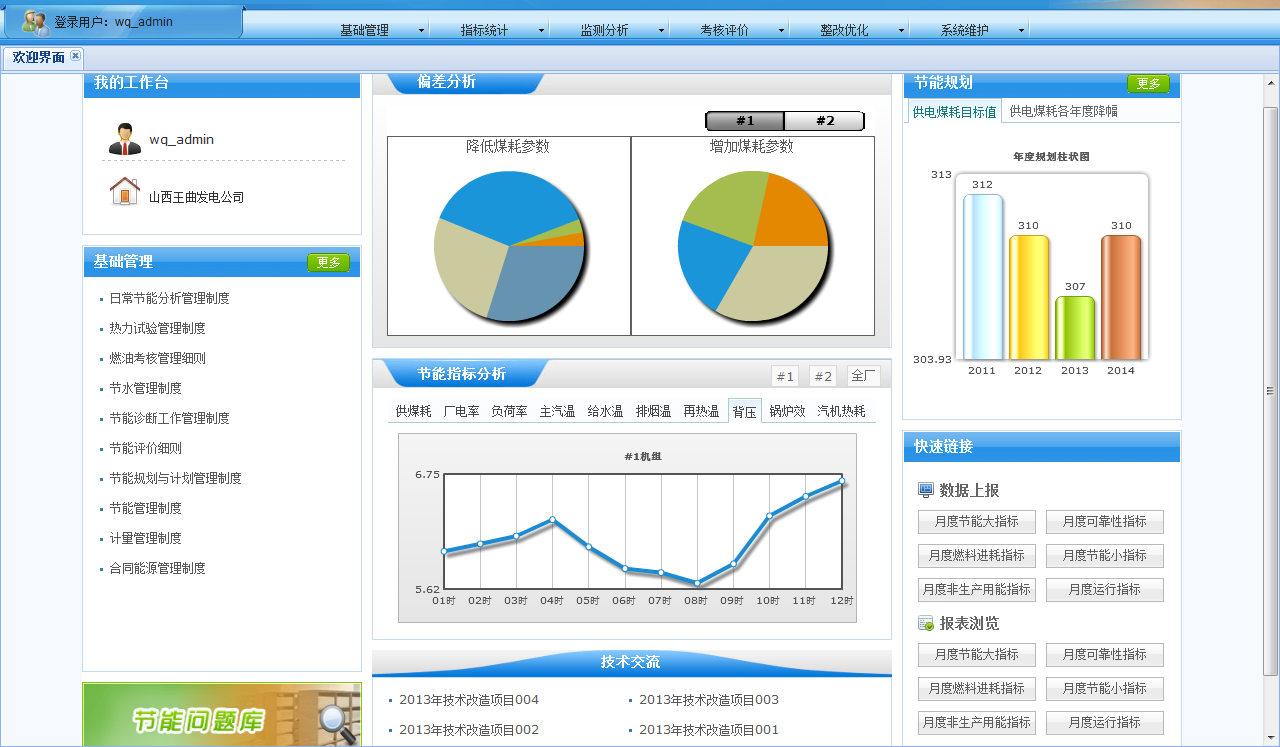
Task: Click the wq_admin user avatar icon
Action: [125, 139]
